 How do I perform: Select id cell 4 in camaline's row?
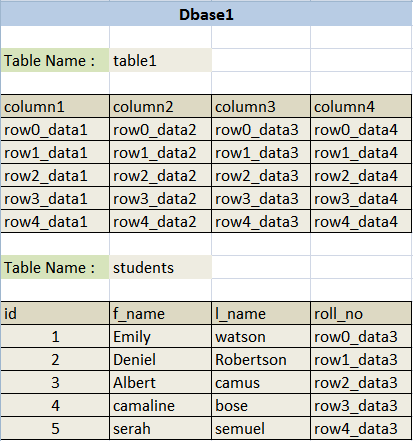[55, 405]
